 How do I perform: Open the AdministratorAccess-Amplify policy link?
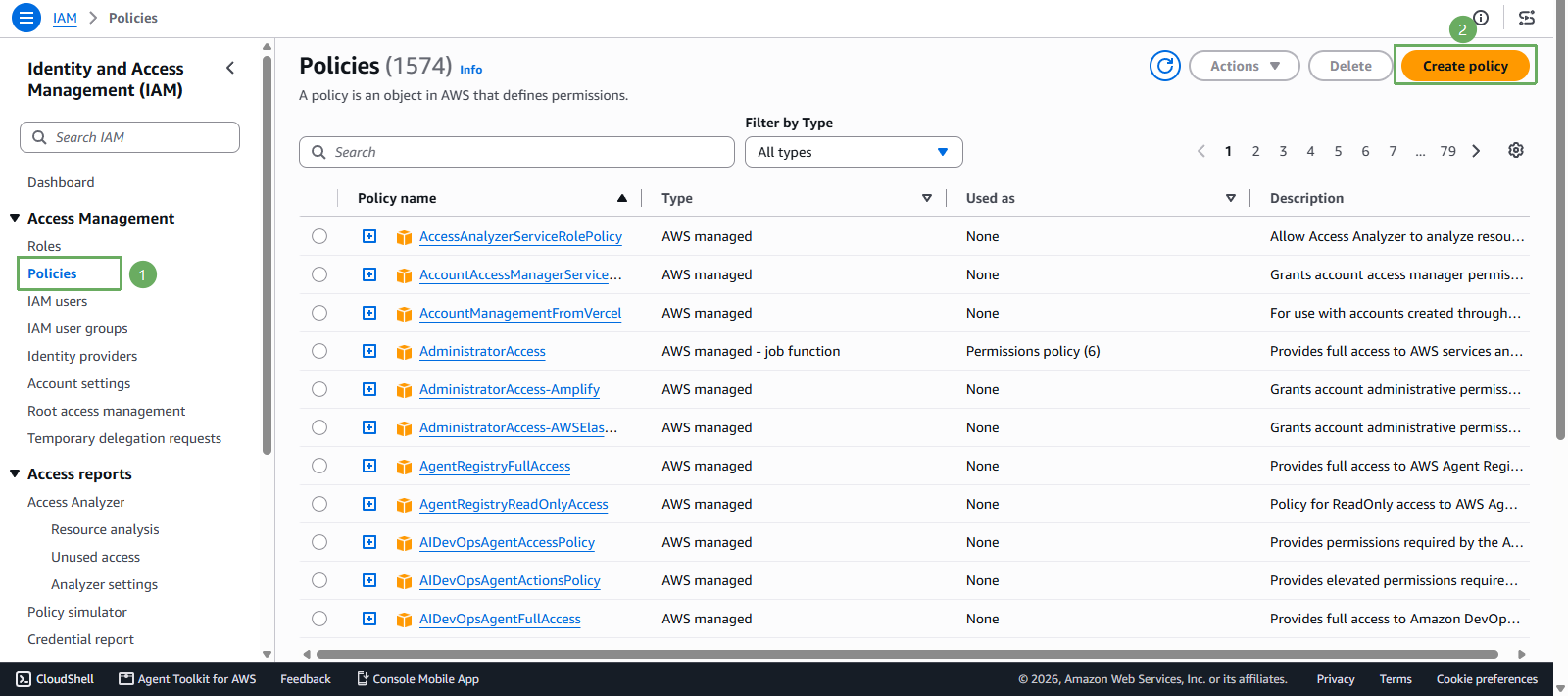click(x=510, y=389)
